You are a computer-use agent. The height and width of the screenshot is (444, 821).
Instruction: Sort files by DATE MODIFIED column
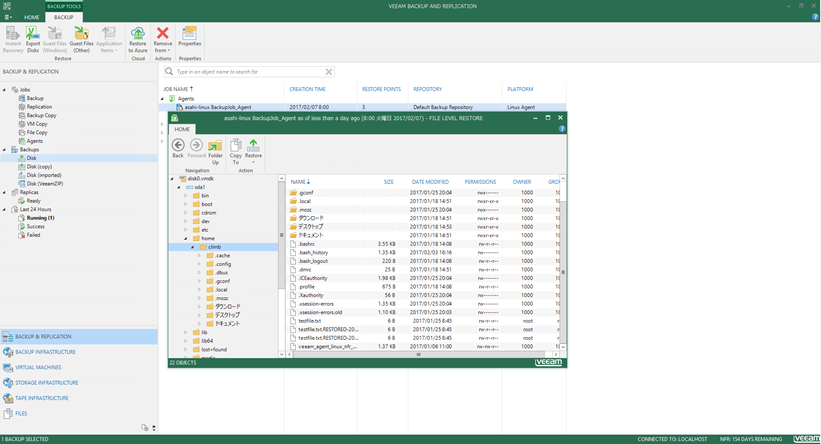[x=430, y=182]
